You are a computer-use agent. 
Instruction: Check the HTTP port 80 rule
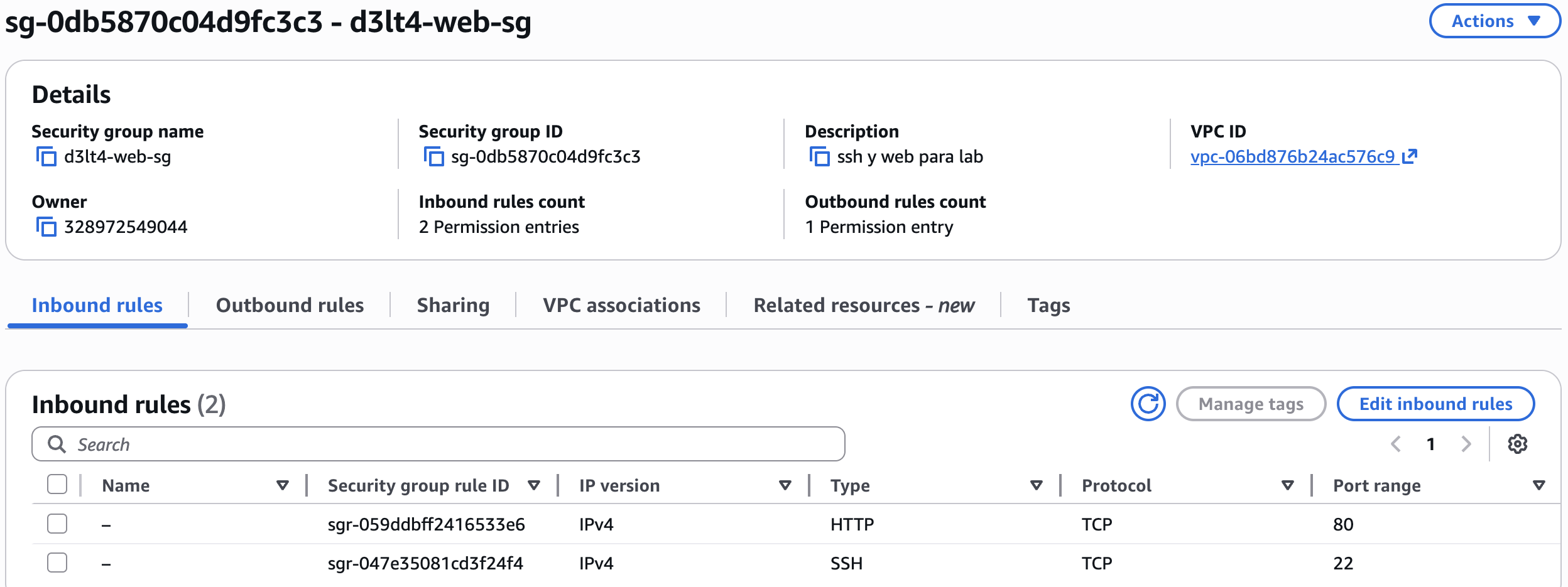point(57,524)
